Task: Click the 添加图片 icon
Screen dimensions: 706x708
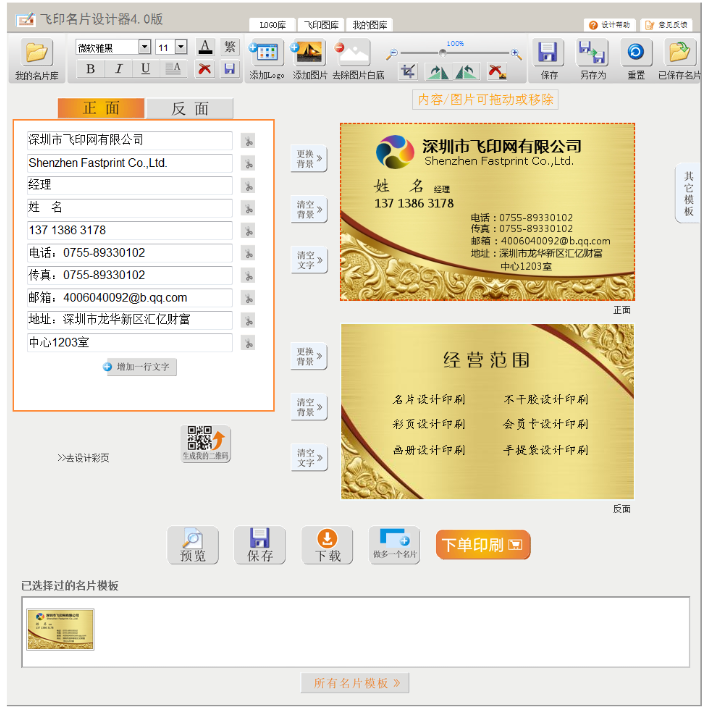Action: coord(308,54)
